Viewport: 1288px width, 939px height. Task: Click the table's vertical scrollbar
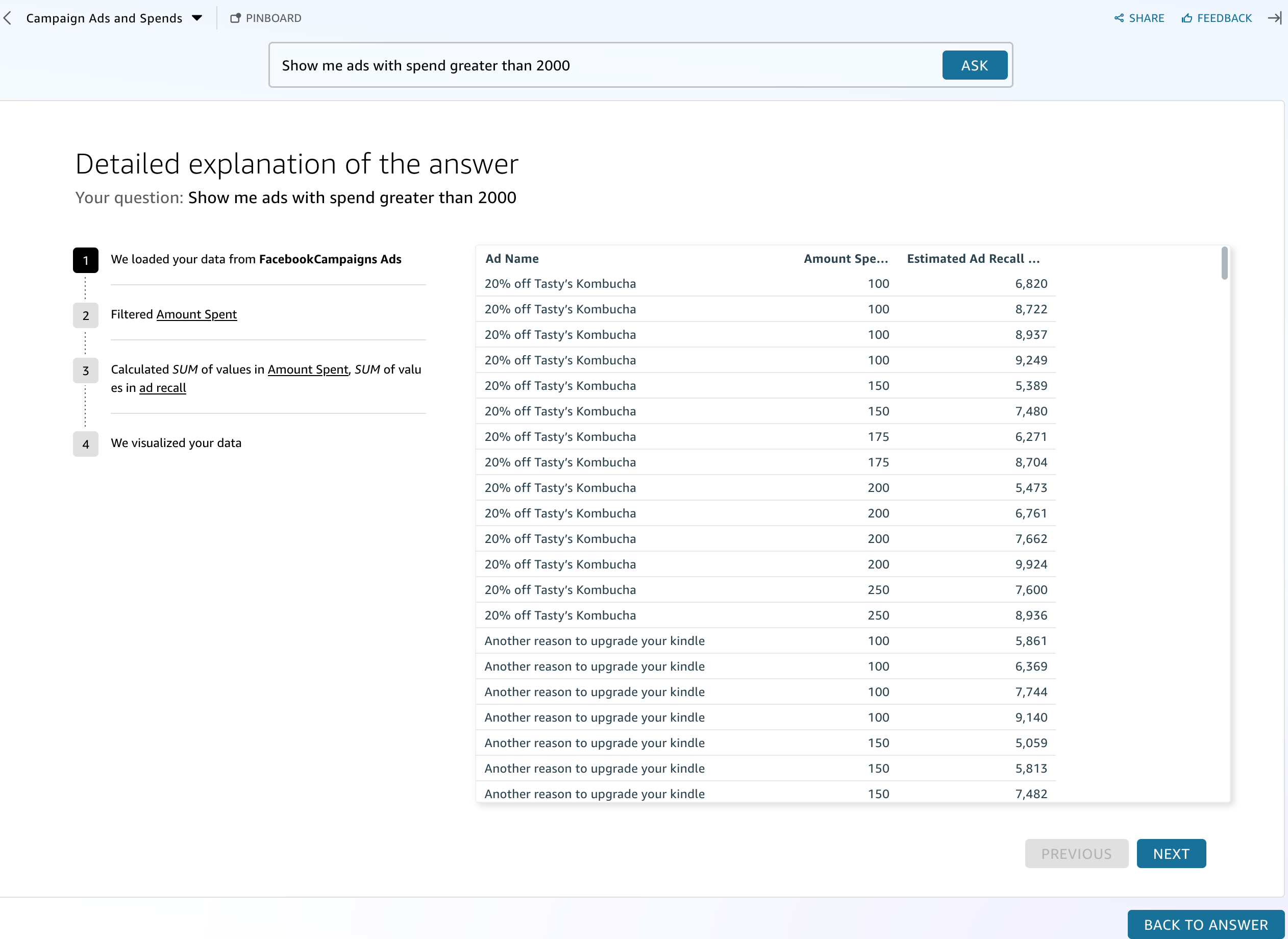[1224, 264]
